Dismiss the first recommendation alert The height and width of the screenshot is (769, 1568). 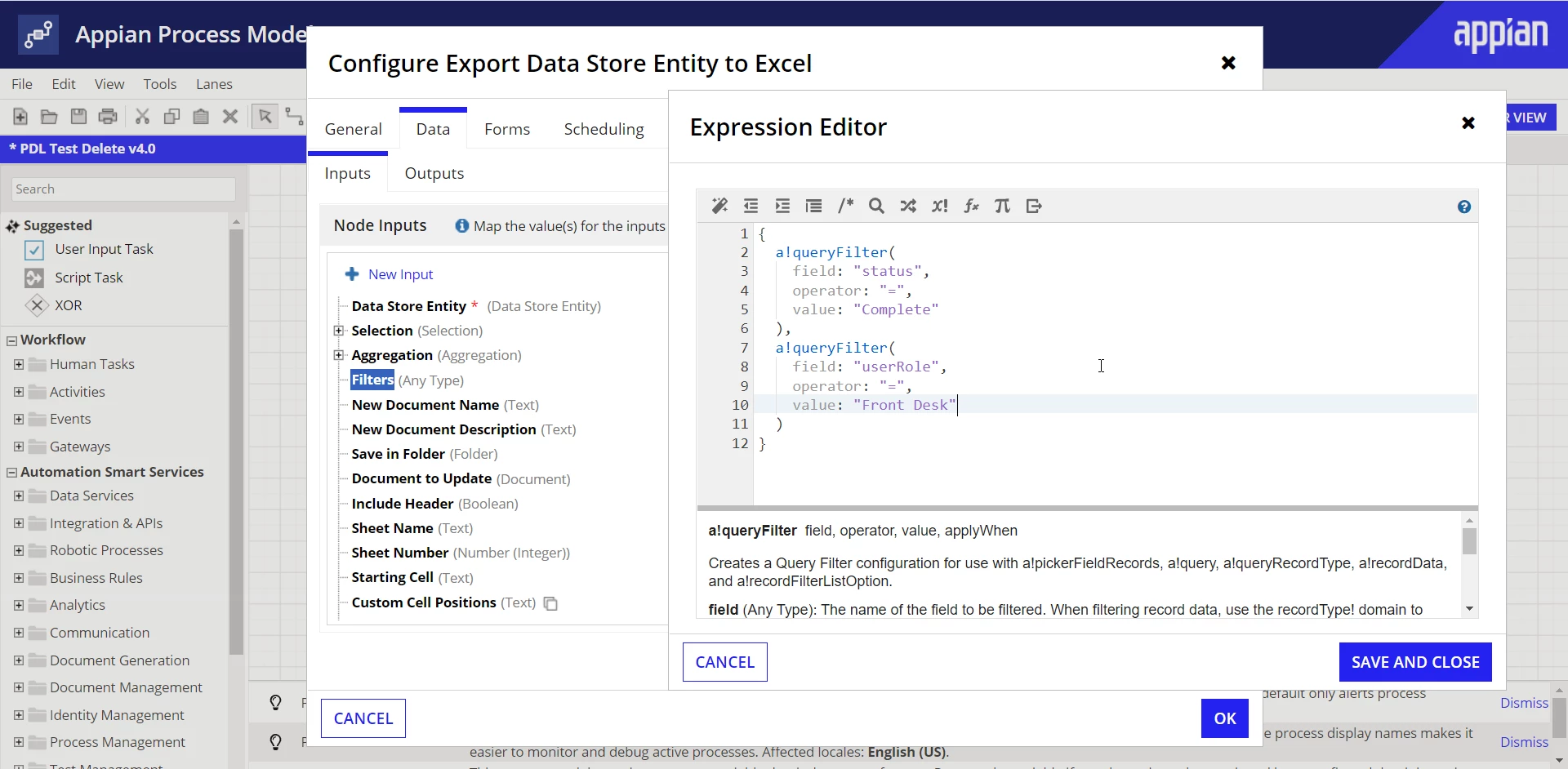tap(1524, 703)
